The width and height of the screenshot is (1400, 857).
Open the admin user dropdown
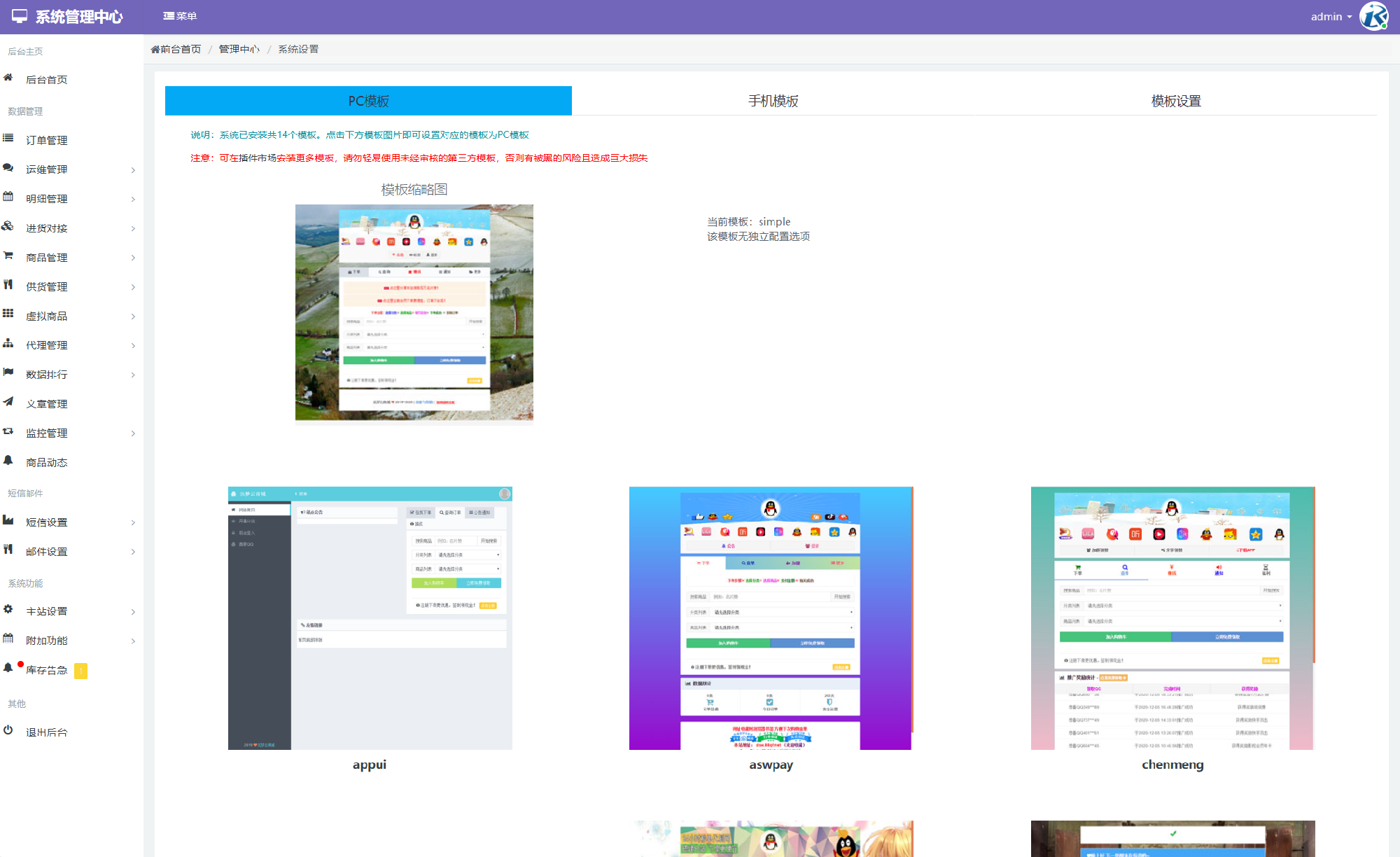click(1331, 16)
